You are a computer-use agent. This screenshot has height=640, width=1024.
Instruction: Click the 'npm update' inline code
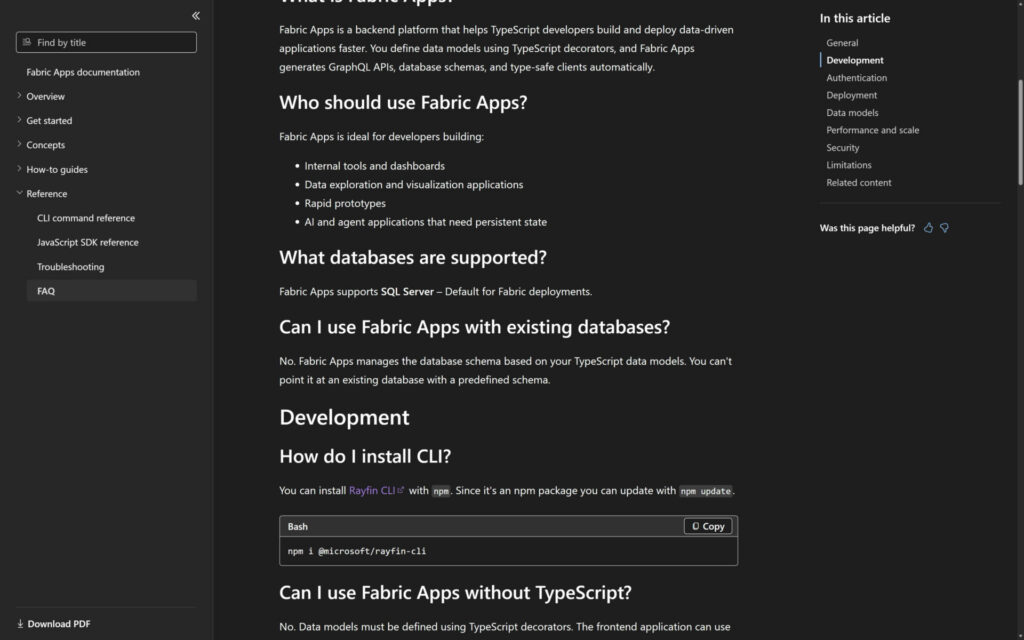point(705,491)
